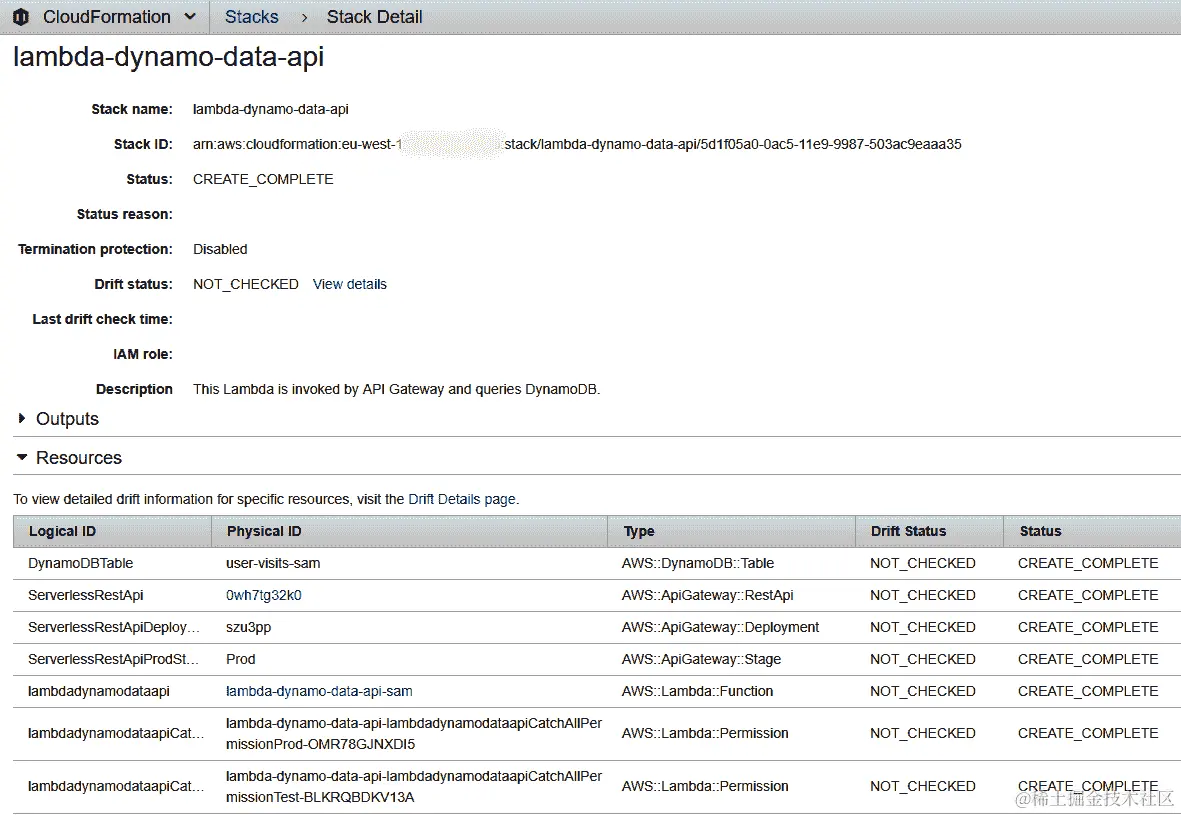Viewport: 1181px width, 815px height.
Task: Click the AWS::DynamoDB::Table type cell
Action: click(697, 563)
